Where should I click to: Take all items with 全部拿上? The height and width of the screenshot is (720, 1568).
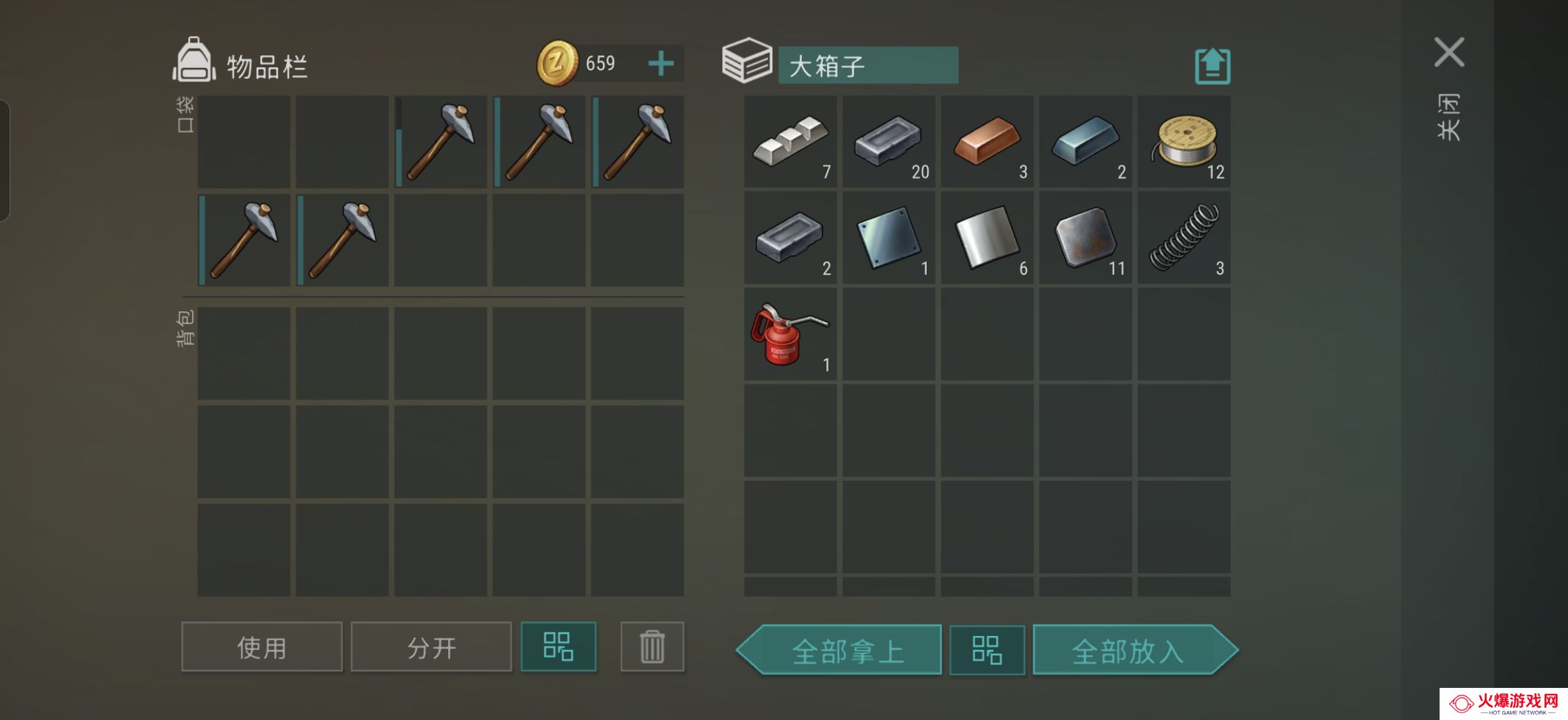click(840, 649)
